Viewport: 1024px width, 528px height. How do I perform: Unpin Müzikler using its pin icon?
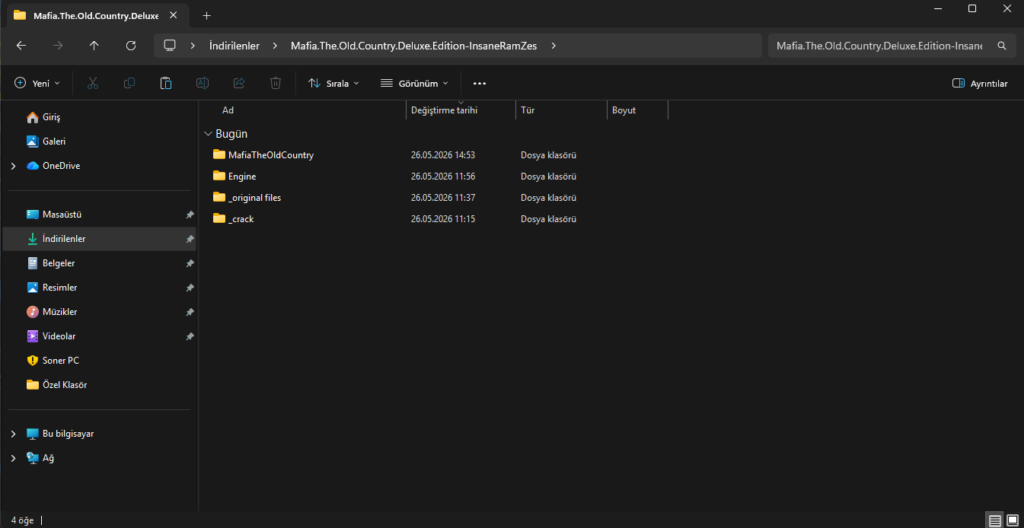(189, 312)
